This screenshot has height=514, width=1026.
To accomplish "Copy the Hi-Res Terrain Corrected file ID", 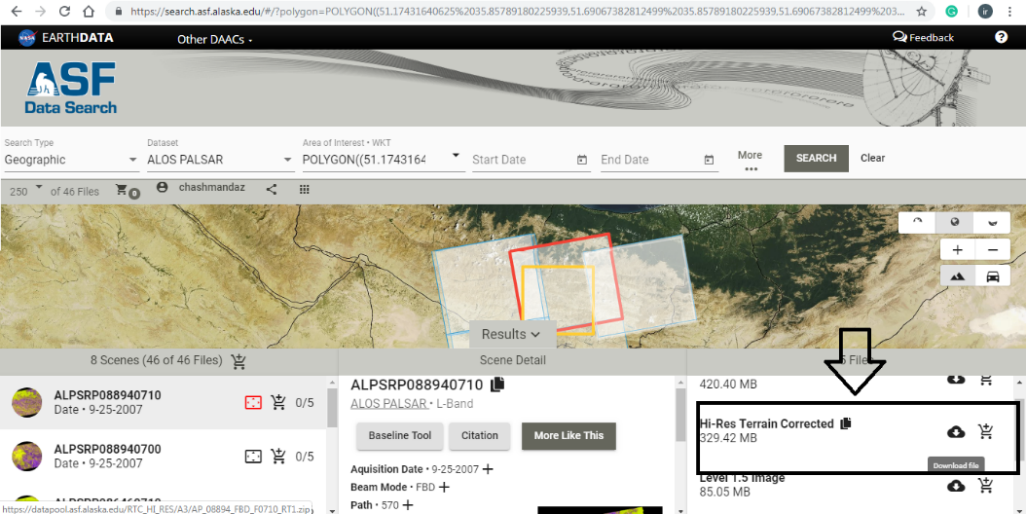I will pyautogui.click(x=846, y=424).
